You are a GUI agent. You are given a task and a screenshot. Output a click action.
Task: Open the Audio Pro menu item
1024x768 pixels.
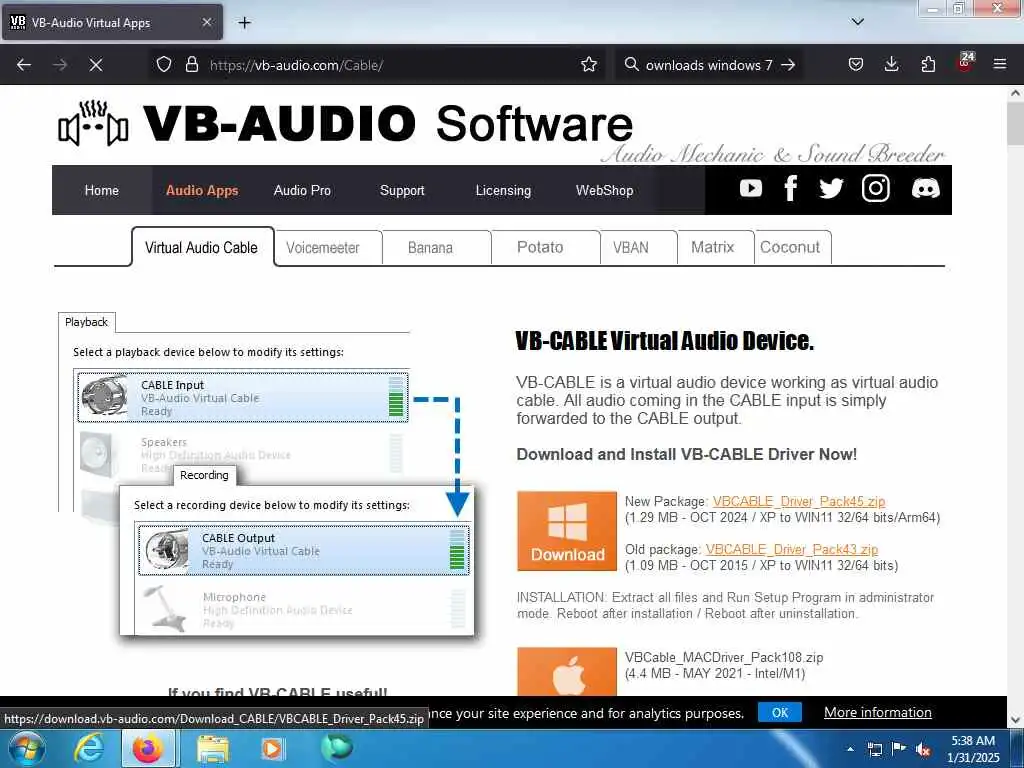point(302,190)
